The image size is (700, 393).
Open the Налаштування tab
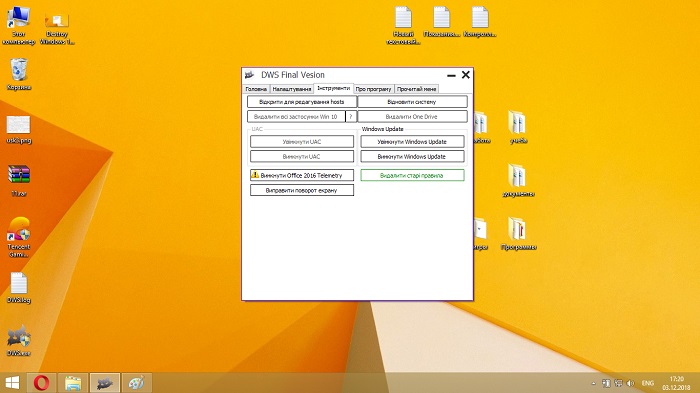(x=292, y=89)
